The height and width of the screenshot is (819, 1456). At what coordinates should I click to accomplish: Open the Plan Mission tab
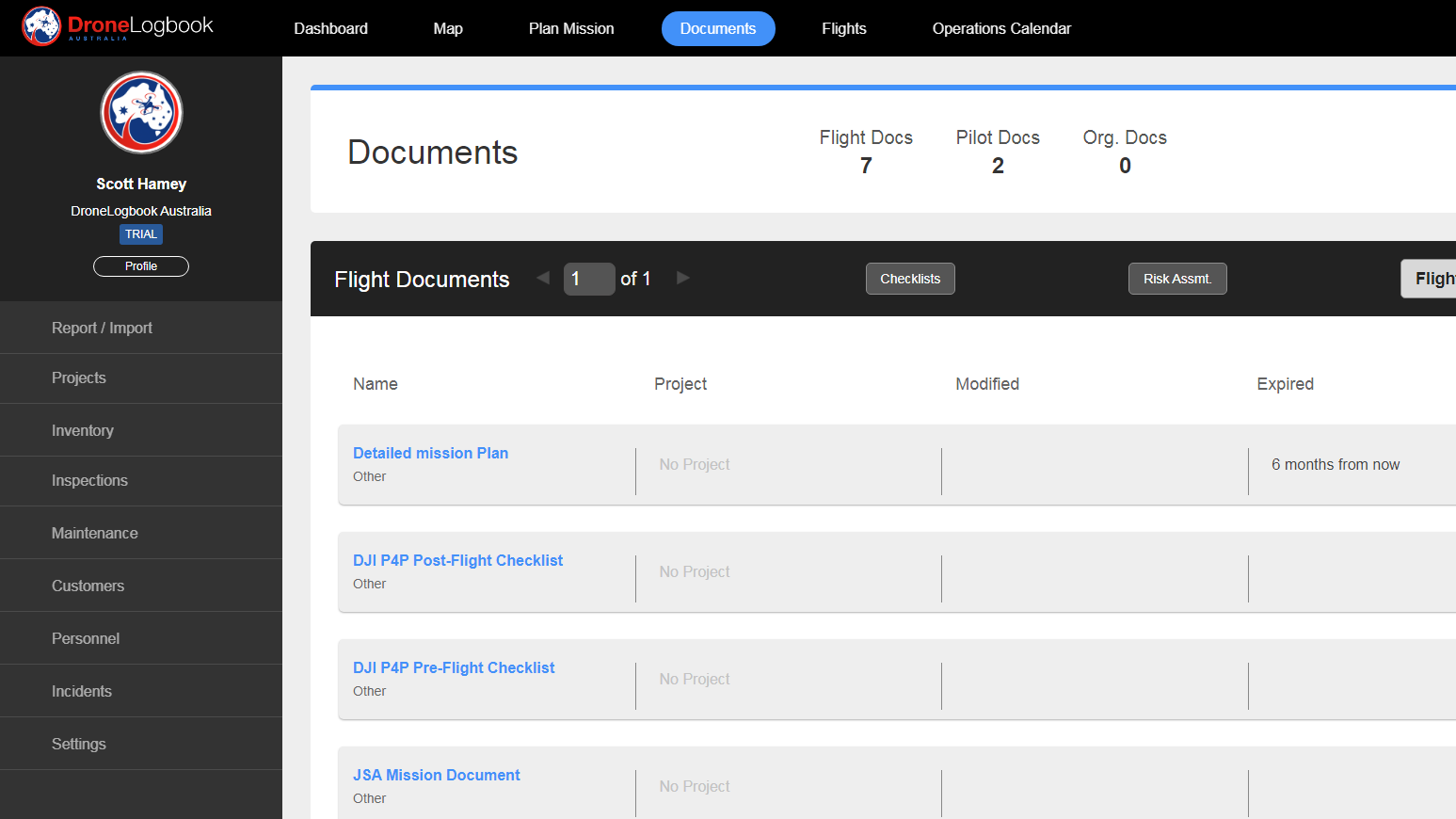[x=571, y=28]
